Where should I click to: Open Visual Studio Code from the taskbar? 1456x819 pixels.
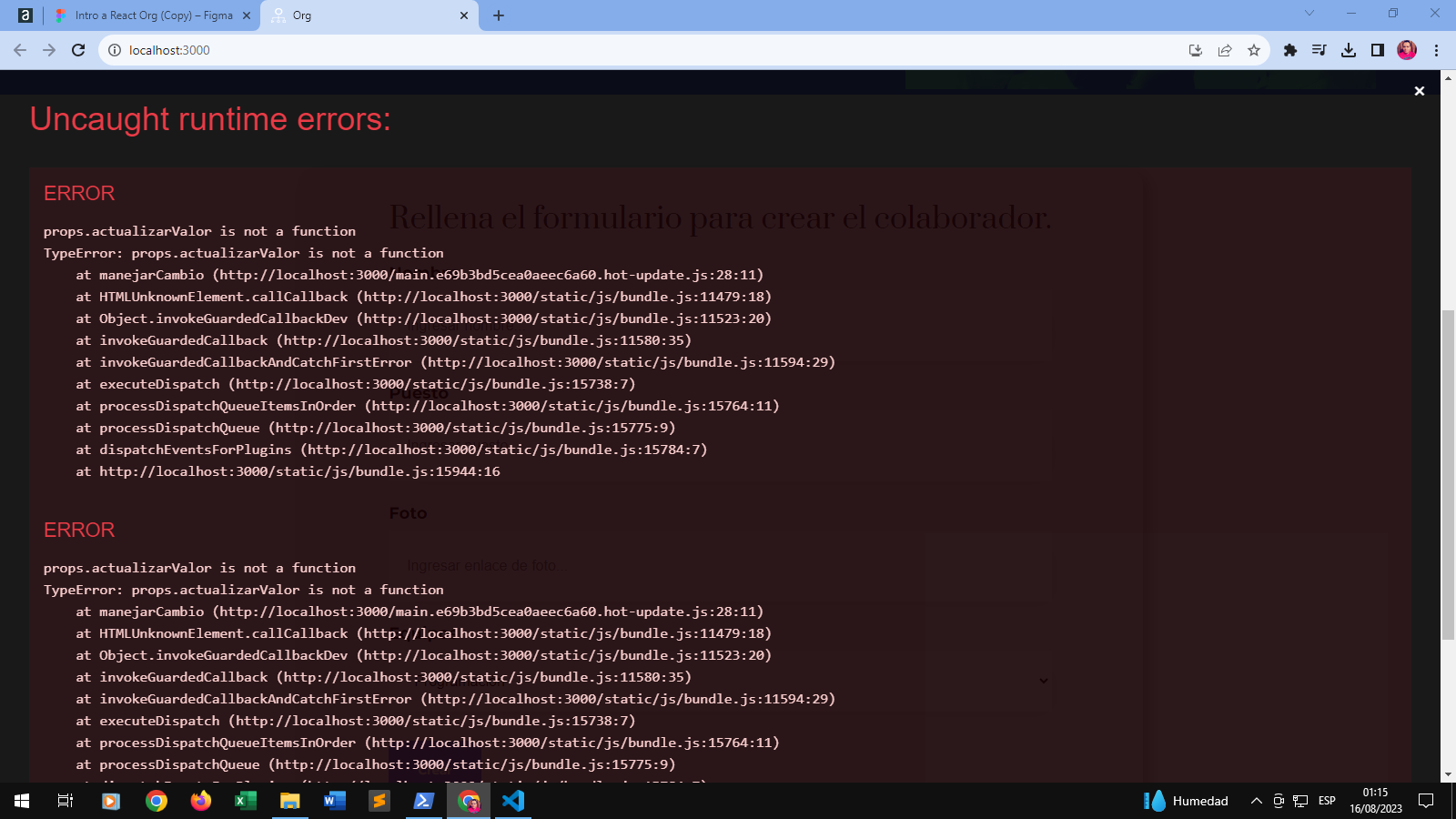[513, 801]
